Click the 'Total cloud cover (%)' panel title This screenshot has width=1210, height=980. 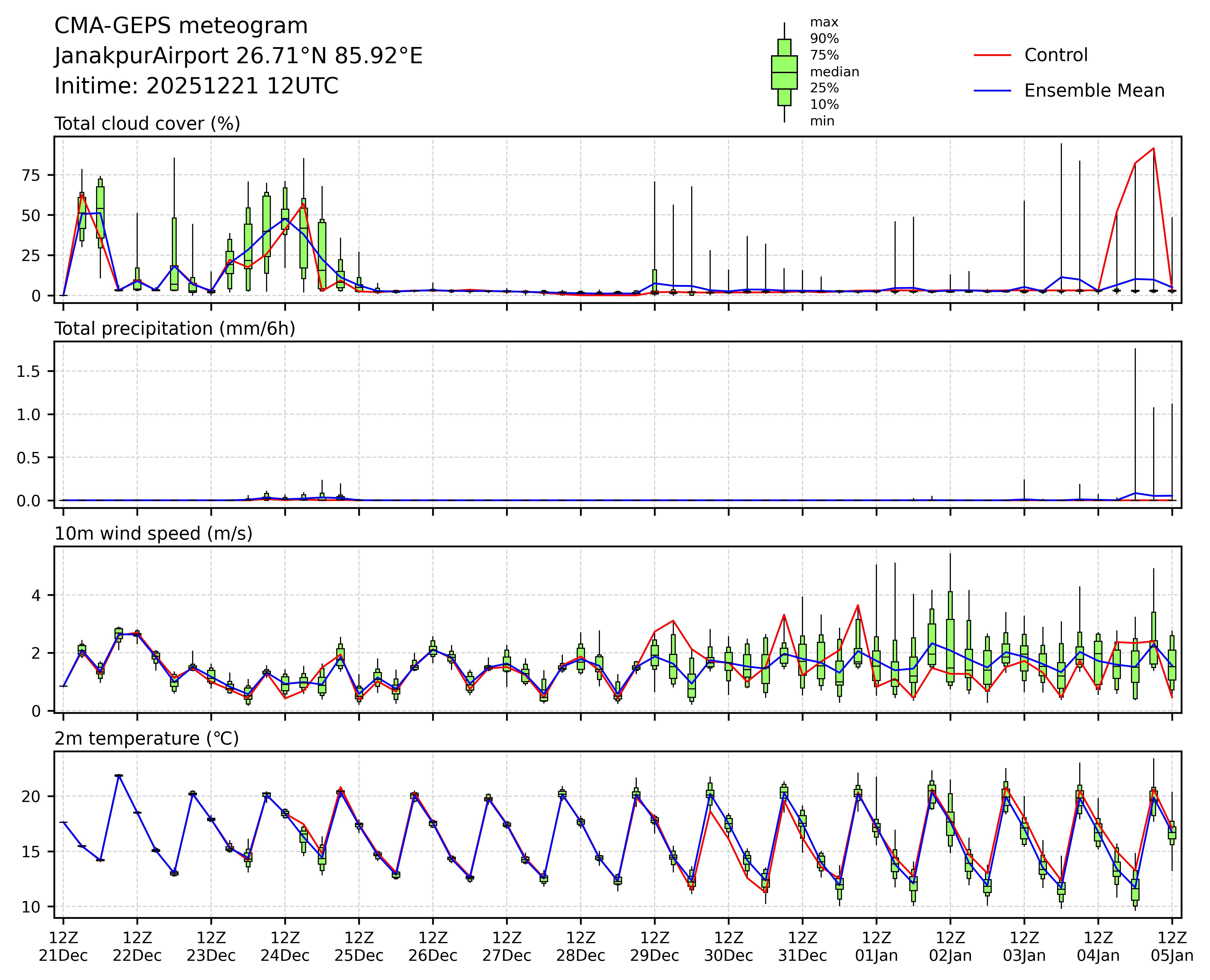coord(147,124)
